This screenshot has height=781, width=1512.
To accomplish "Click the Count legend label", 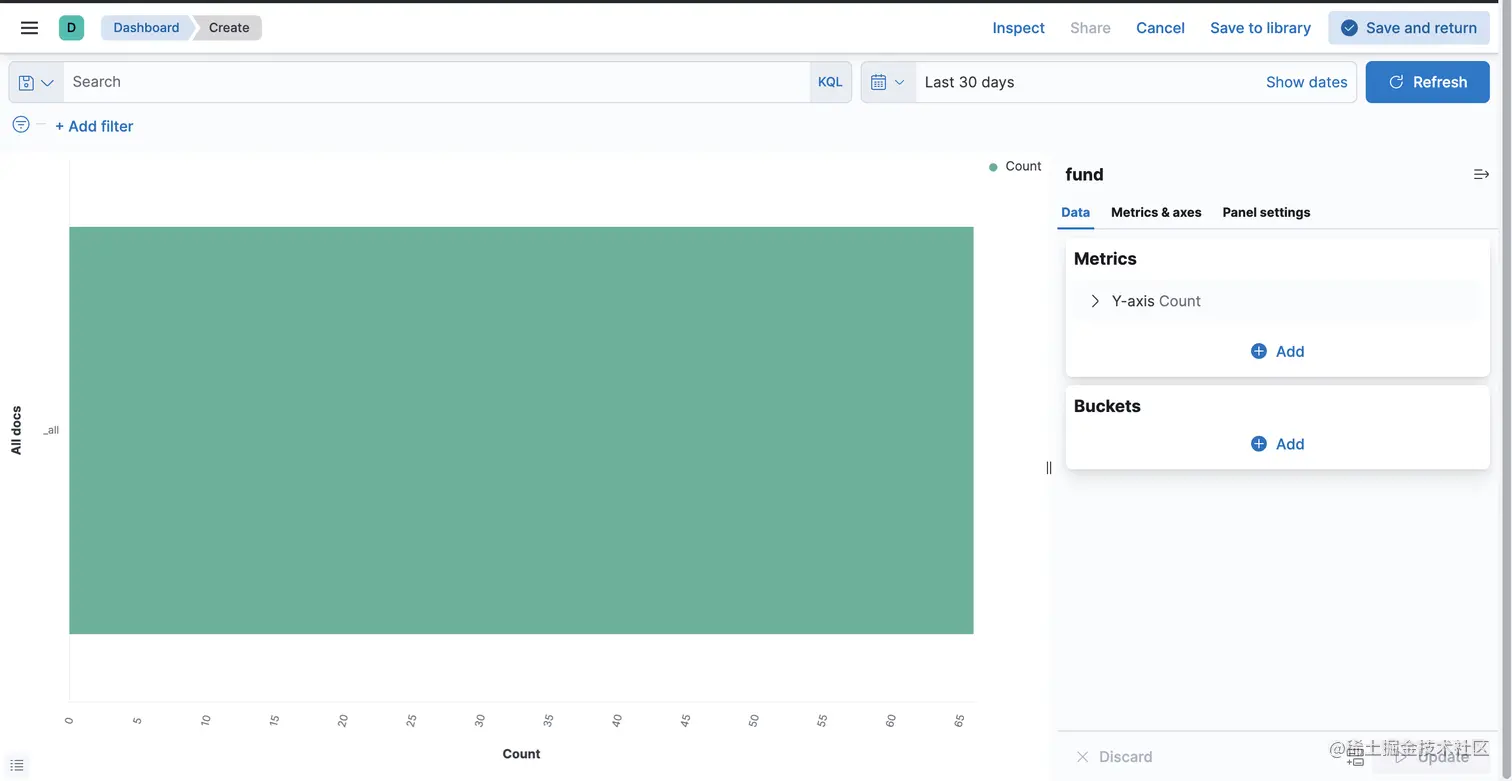I will pos(1023,166).
